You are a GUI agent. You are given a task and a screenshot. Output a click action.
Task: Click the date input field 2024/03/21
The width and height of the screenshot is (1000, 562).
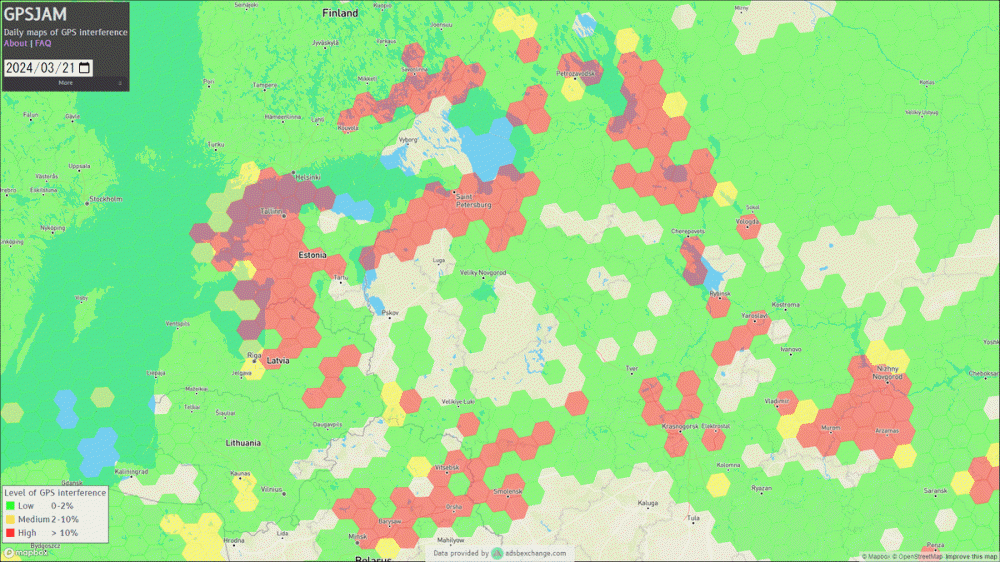click(x=40, y=68)
